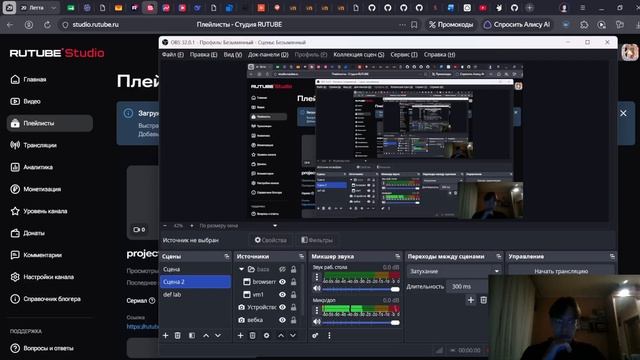Open preview scaling dropdown arrow
640x360 pixels.
(275, 226)
